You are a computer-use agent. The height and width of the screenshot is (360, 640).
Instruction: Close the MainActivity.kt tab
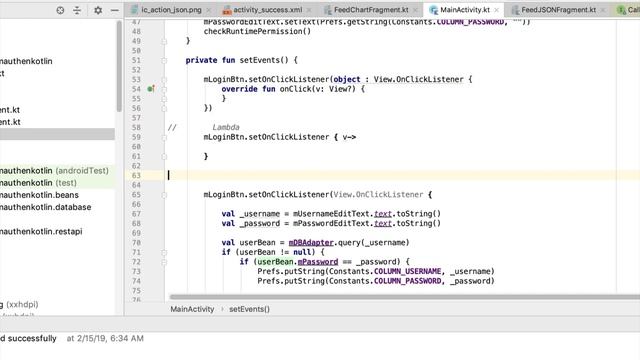[x=496, y=10]
